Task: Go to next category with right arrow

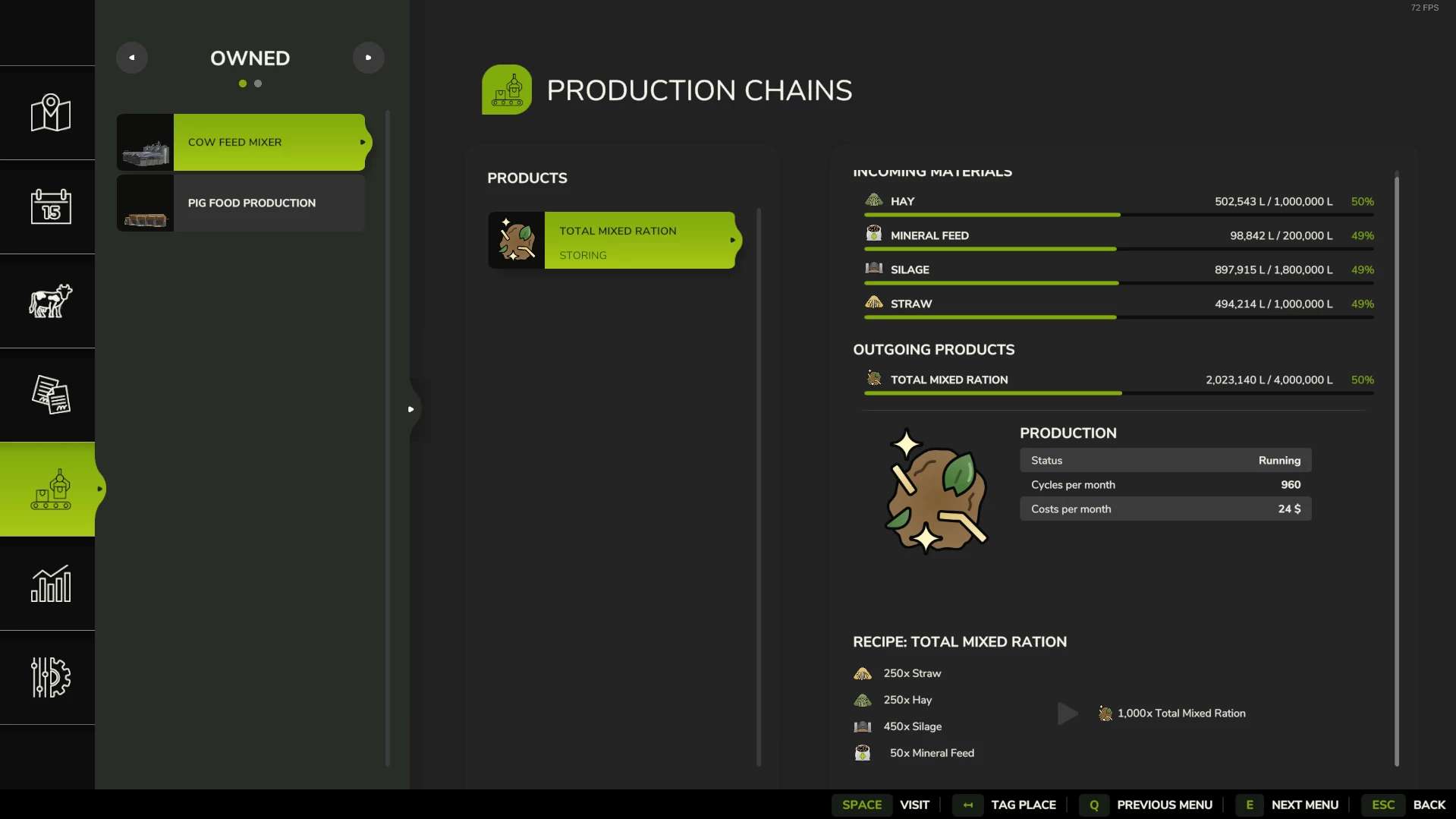Action: 368,58
